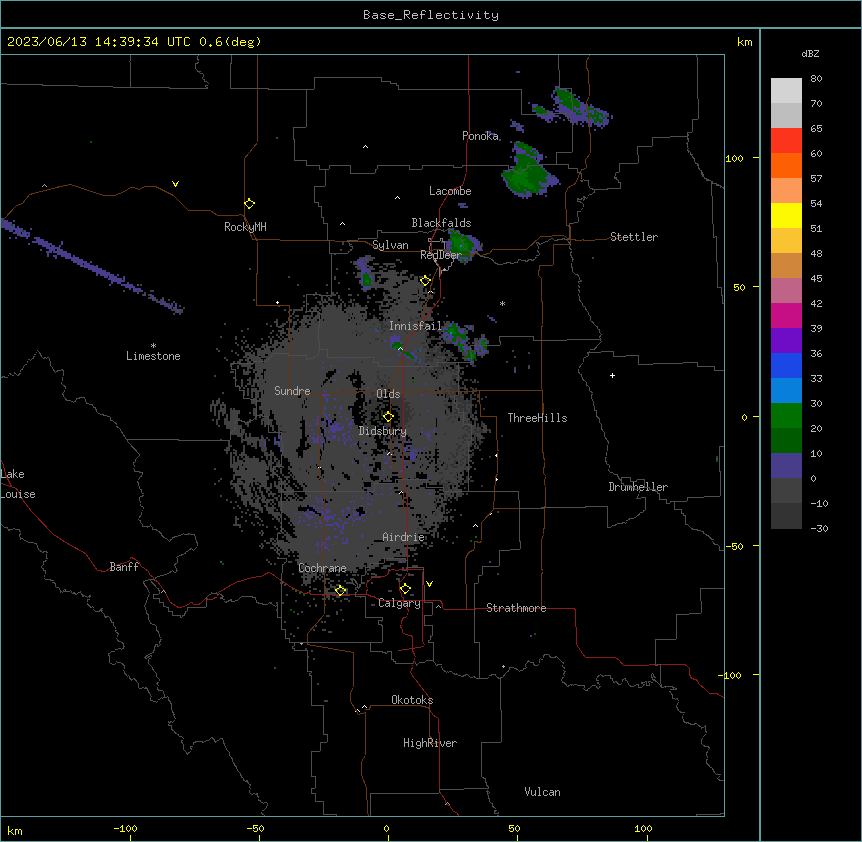Click the 33 dBZ blue legend swatch
The height and width of the screenshot is (842, 862).
click(x=786, y=390)
